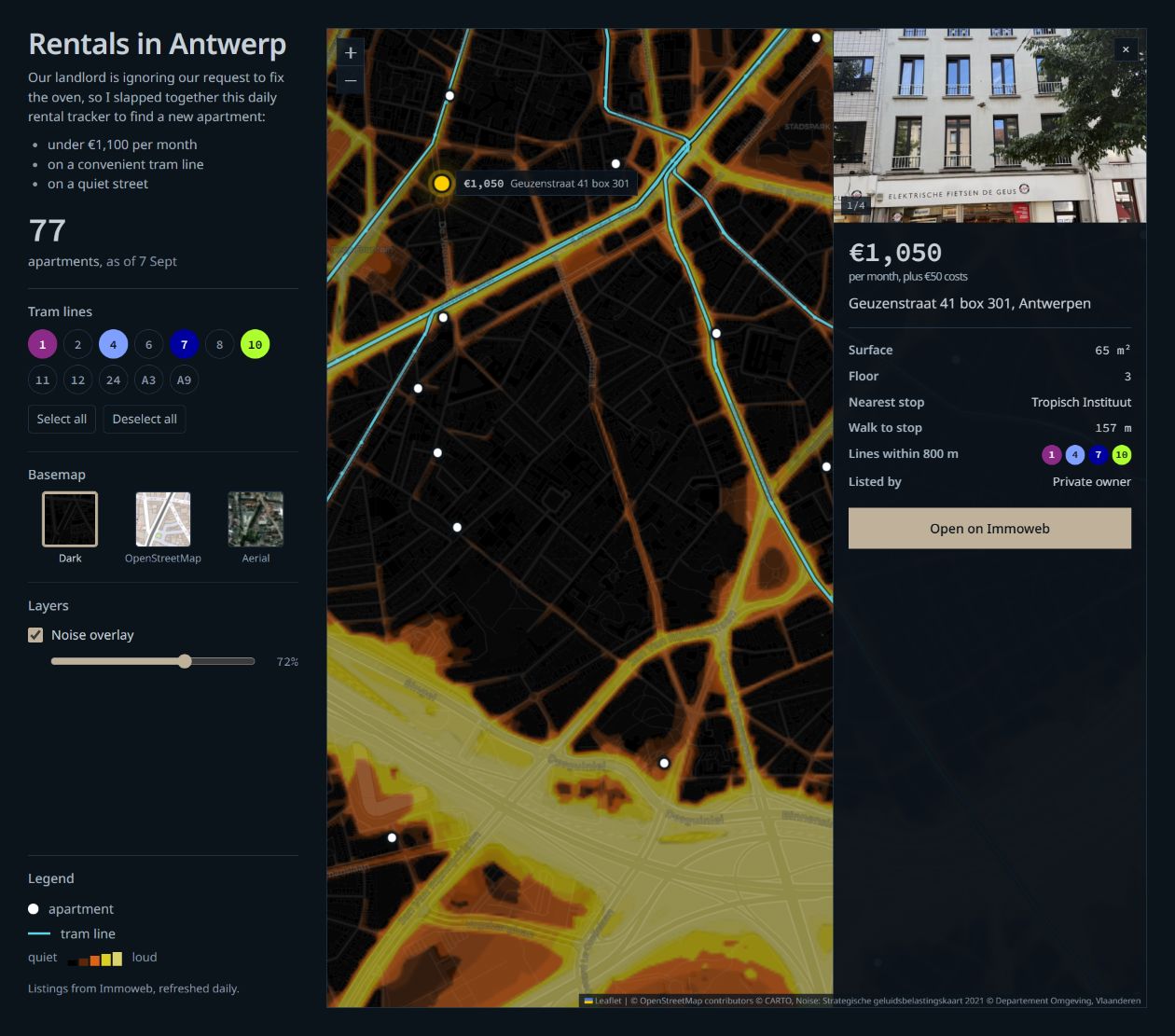Viewport: 1175px width, 1036px height.
Task: Click the Private owner value
Action: (1091, 481)
